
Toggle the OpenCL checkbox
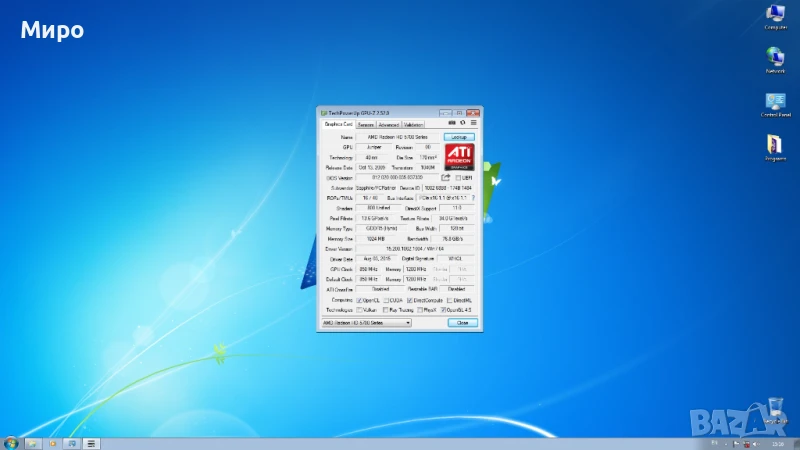coord(358,300)
